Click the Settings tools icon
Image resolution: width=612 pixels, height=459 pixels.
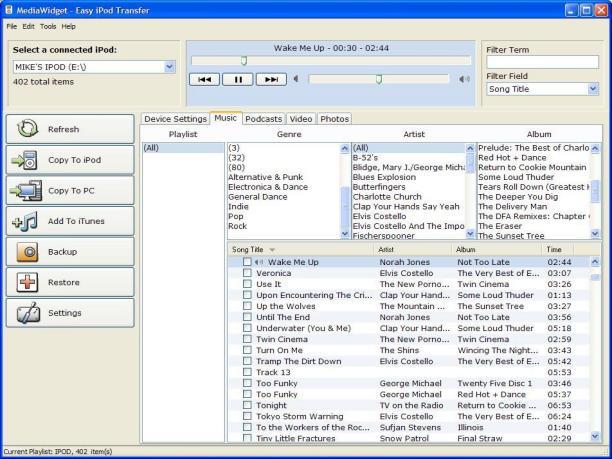coord(28,313)
